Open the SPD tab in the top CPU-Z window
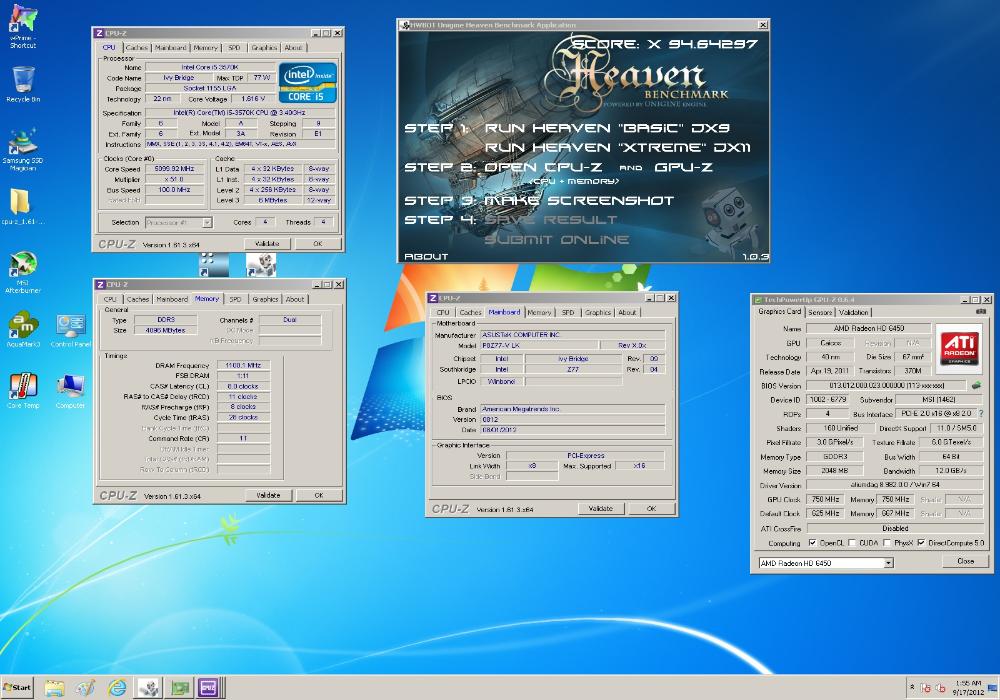Viewport: 1000px width, 700px height. click(234, 48)
